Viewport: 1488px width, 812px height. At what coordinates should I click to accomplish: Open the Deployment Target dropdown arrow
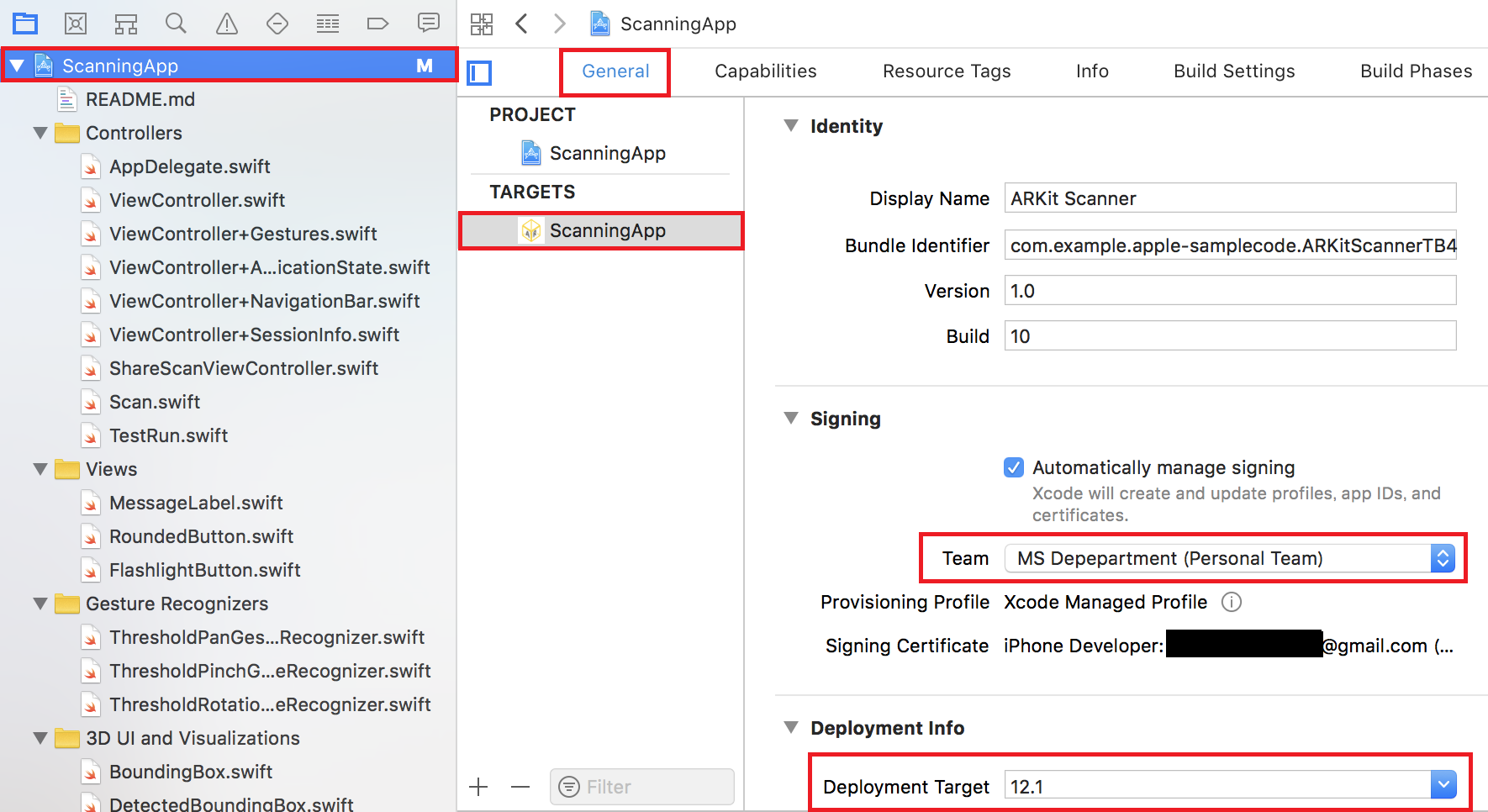pos(1443,785)
